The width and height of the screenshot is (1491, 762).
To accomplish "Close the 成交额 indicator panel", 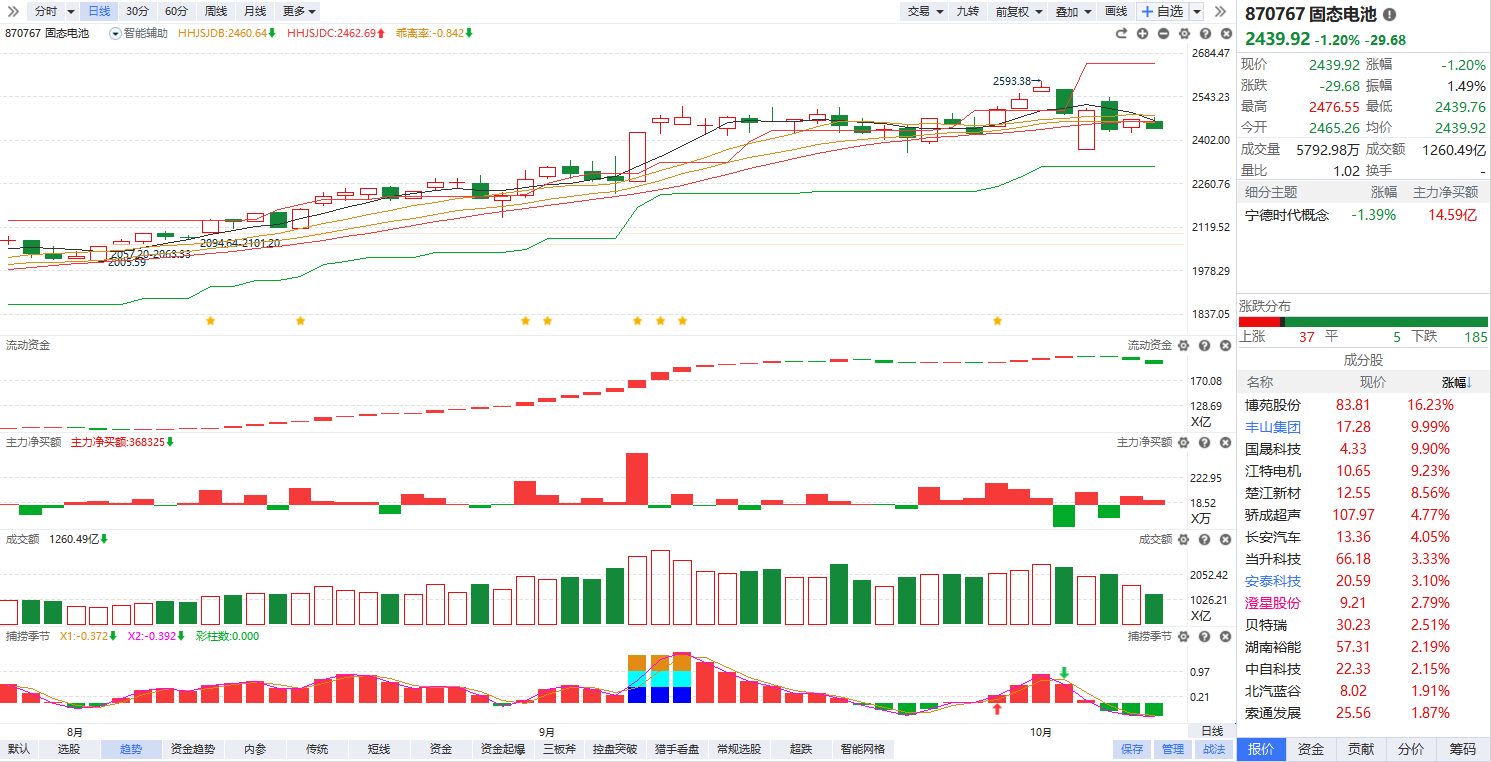I will (1225, 539).
